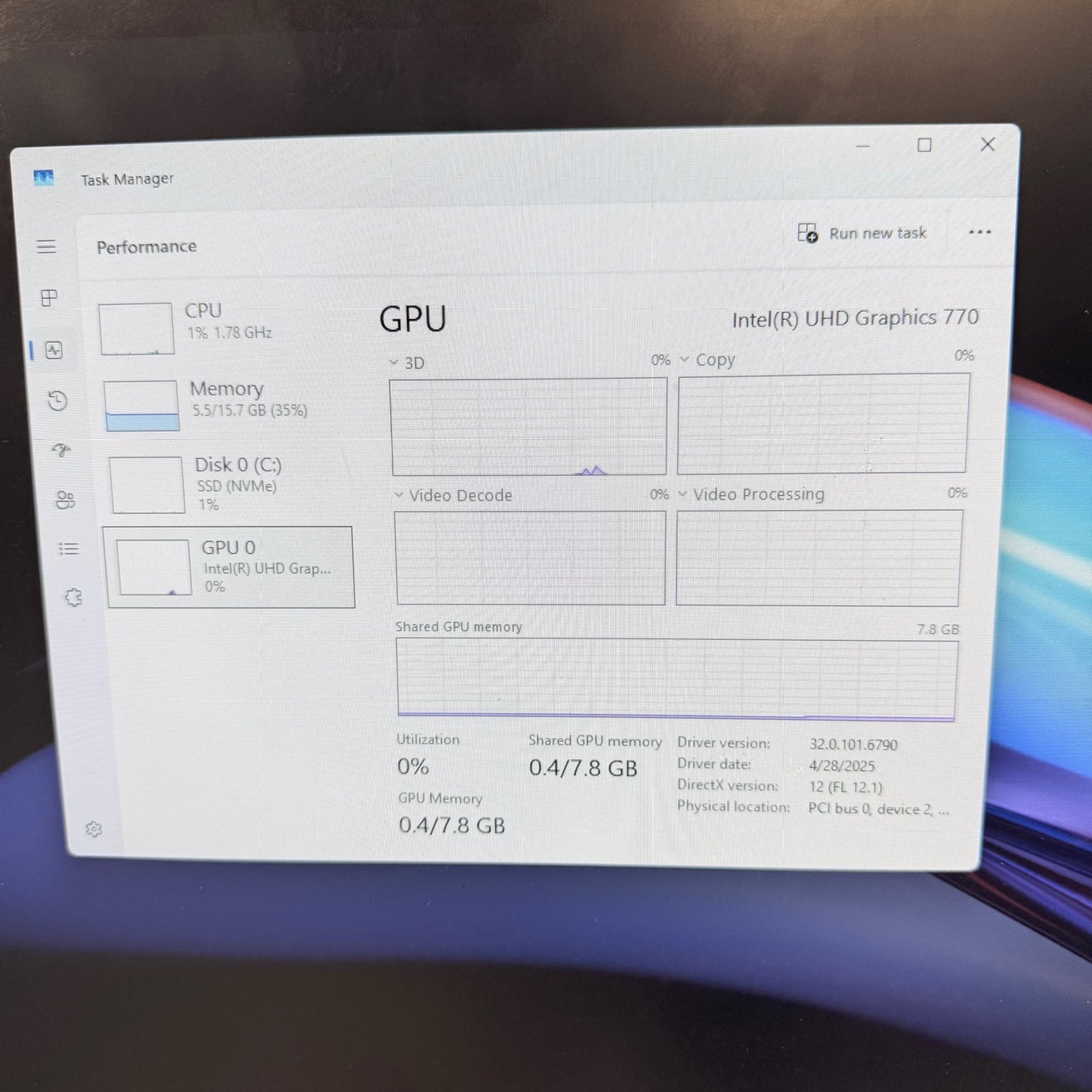Open the Copy engine dropdown

684,360
